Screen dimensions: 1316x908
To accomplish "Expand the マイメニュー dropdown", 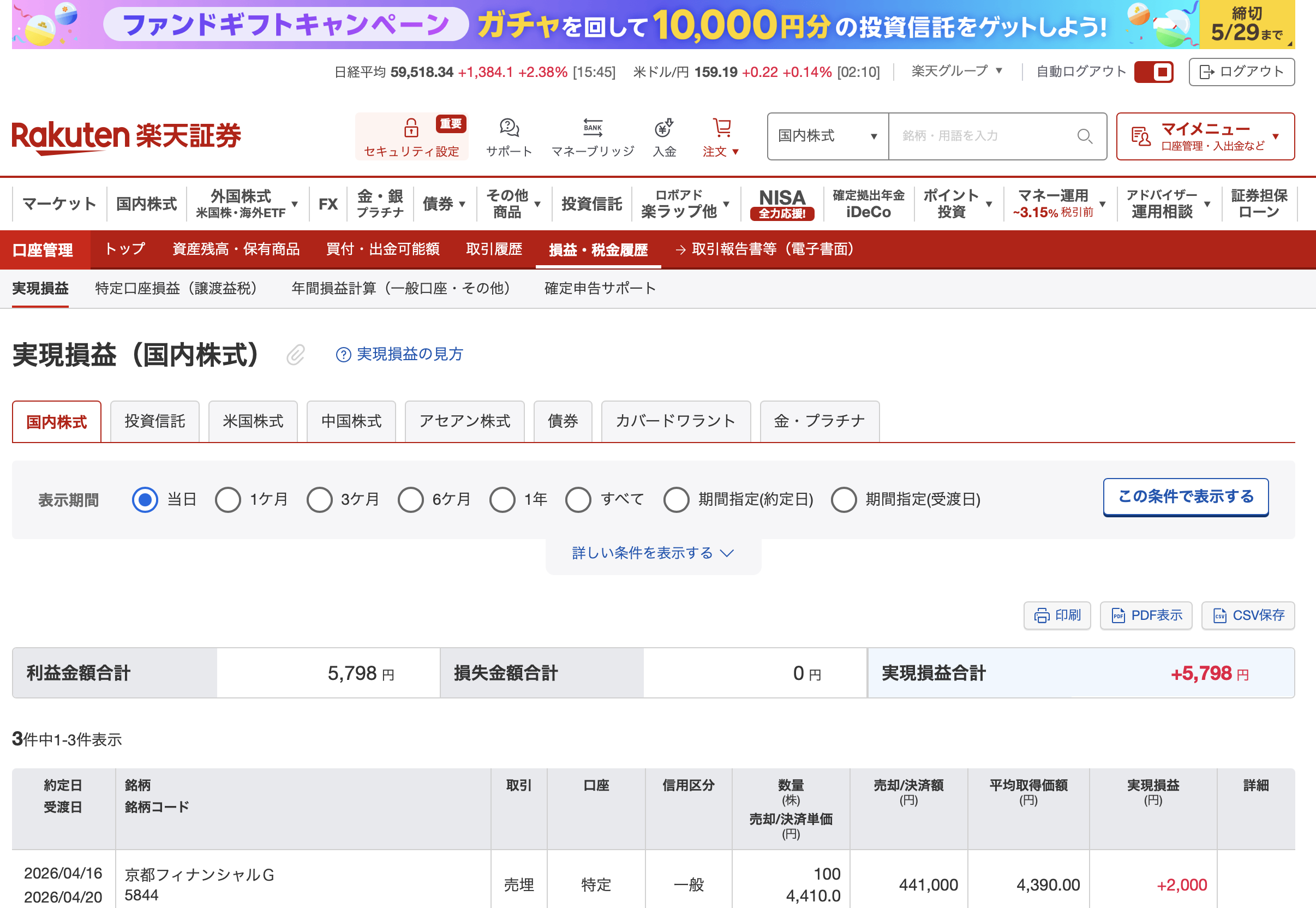I will point(1205,136).
